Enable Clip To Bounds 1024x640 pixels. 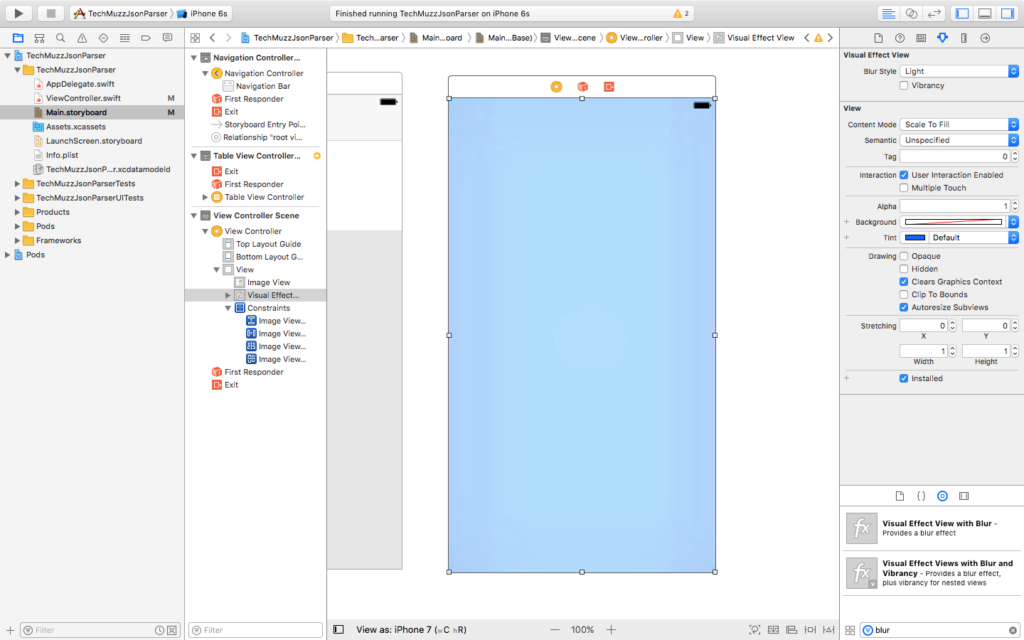904,295
